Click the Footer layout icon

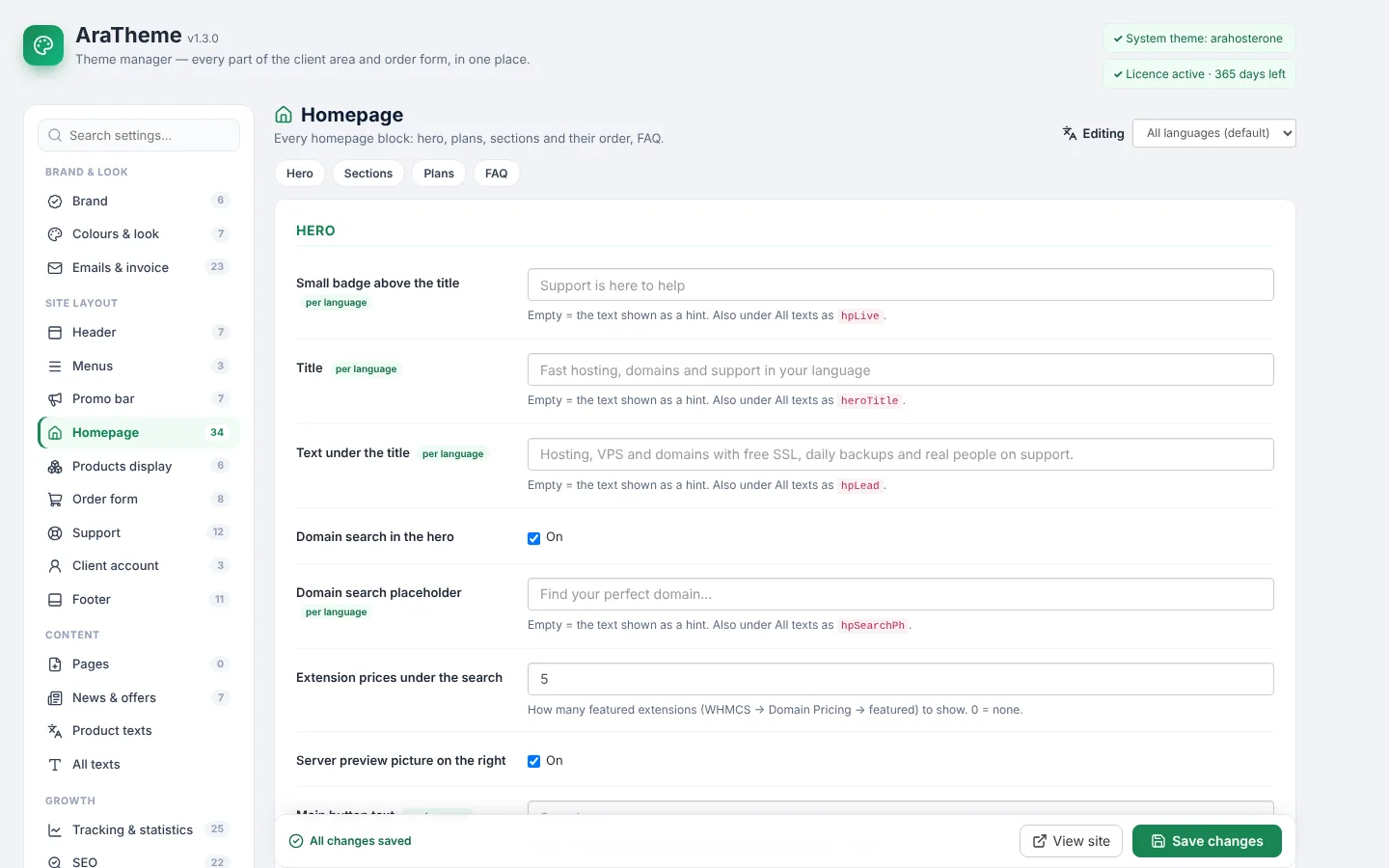pos(55,600)
